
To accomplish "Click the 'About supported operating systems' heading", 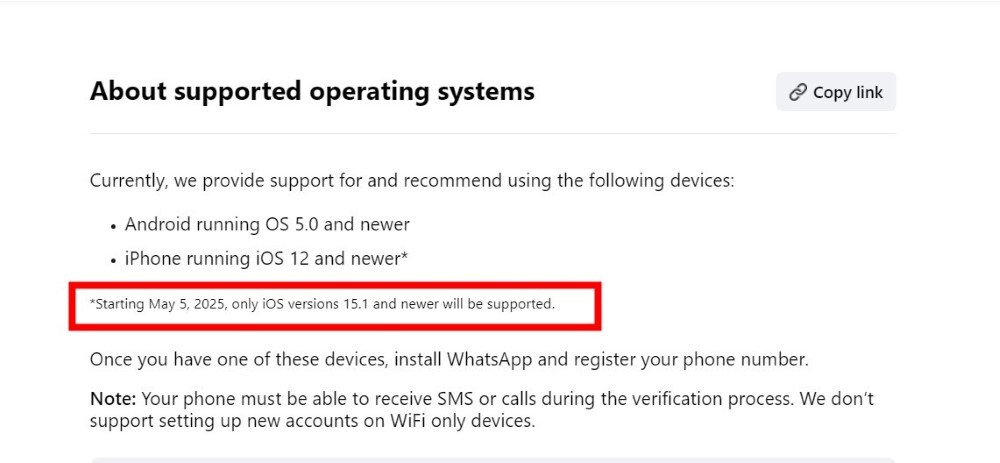I will (x=312, y=91).
